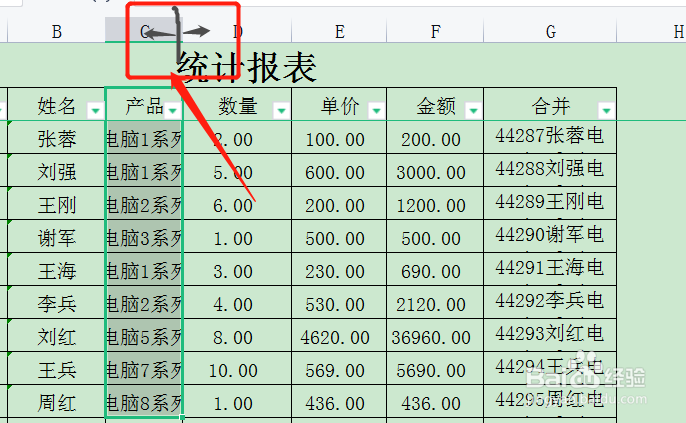Click merged cell 44289王刚电

pyautogui.click(x=550, y=203)
